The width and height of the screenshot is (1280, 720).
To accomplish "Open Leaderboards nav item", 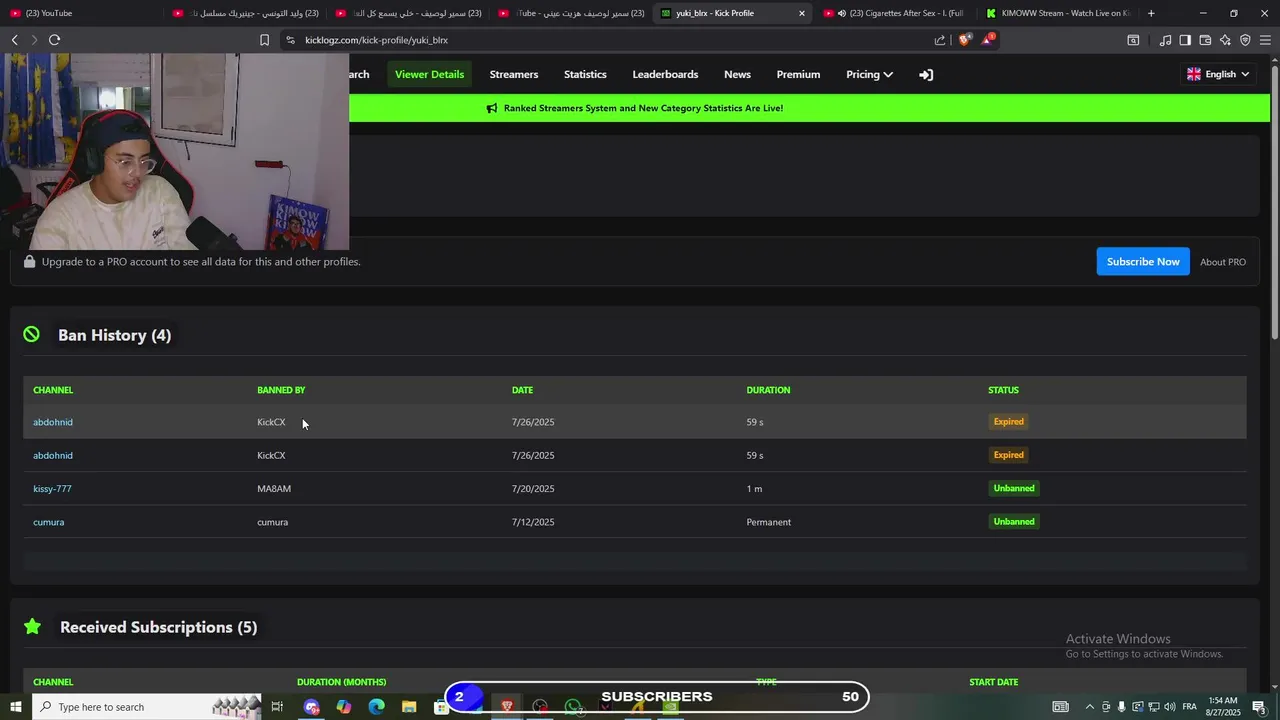I will (665, 74).
